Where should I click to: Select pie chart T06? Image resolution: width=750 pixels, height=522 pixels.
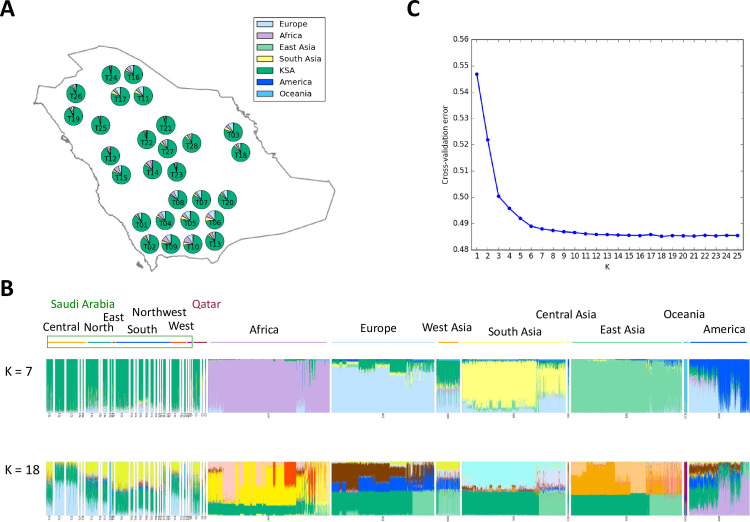point(215,220)
